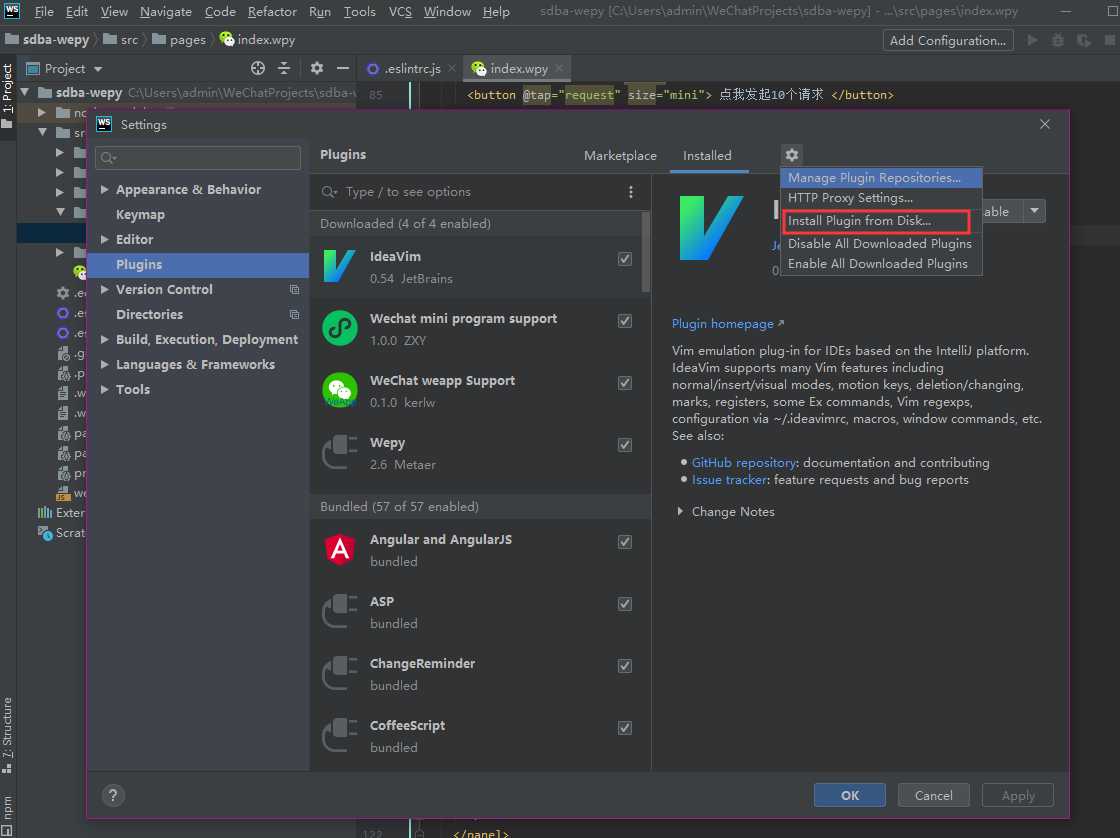Image resolution: width=1120 pixels, height=838 pixels.
Task: Uncheck Angular and AngularJS plugin
Action: click(x=625, y=542)
